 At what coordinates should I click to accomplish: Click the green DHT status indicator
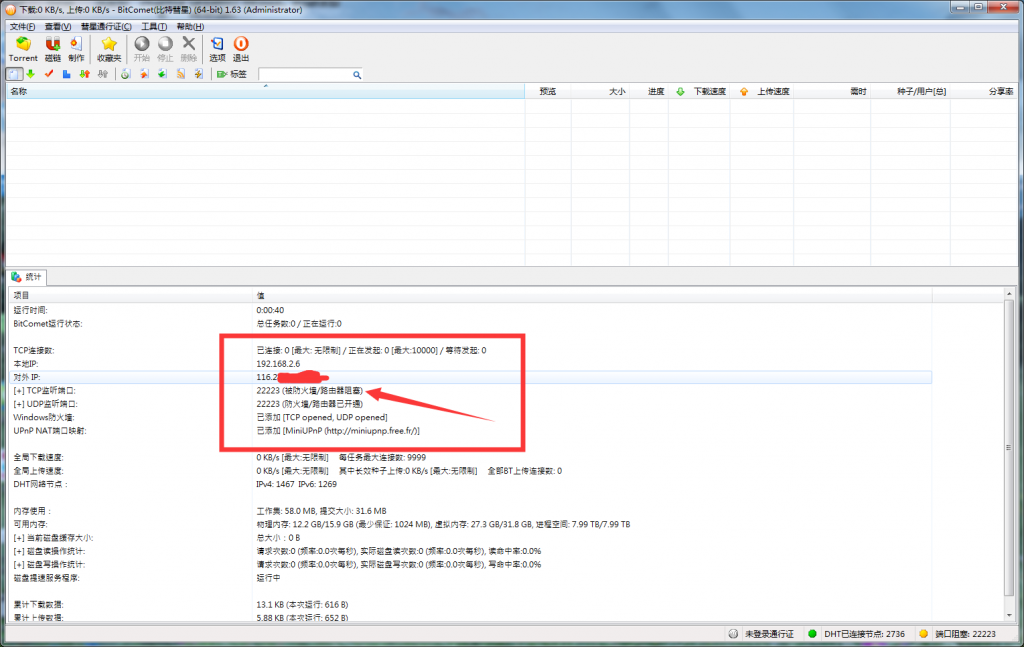812,634
